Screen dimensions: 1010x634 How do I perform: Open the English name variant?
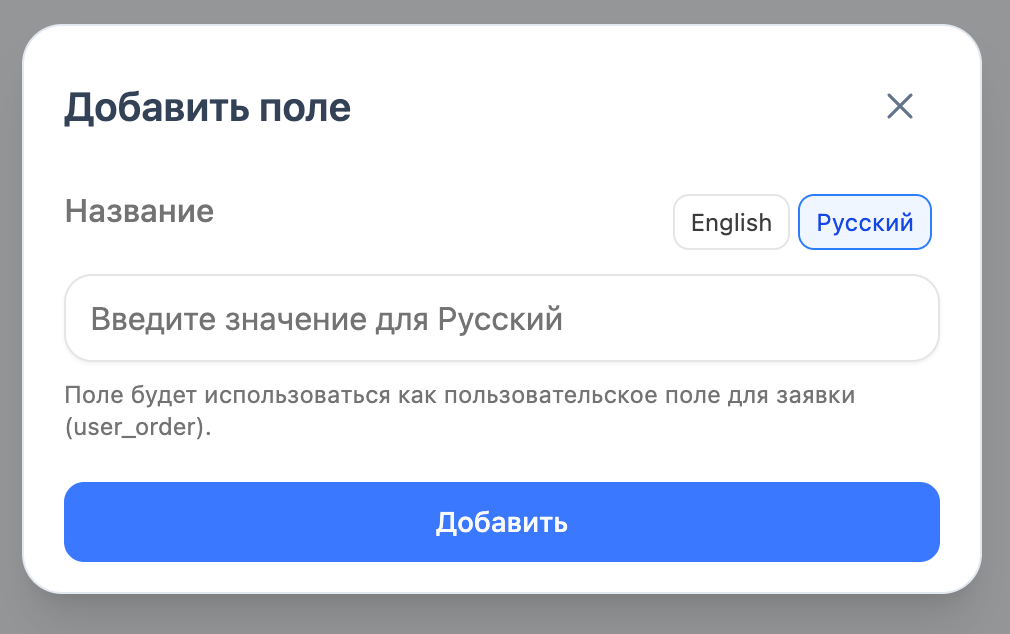[731, 222]
